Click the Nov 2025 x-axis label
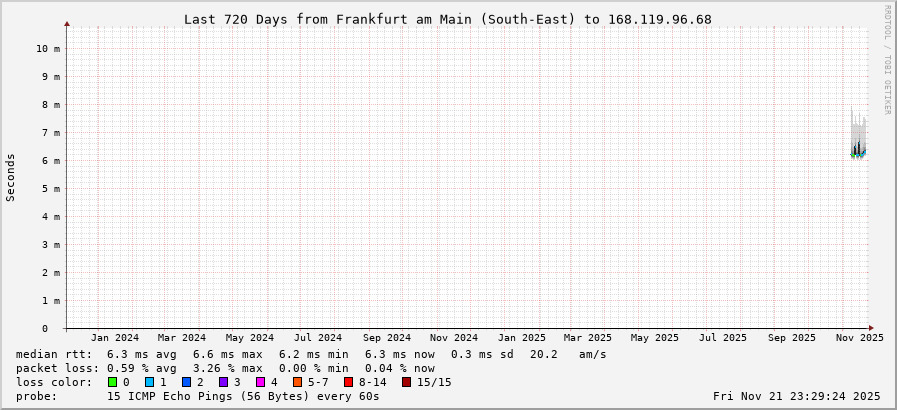 (860, 338)
